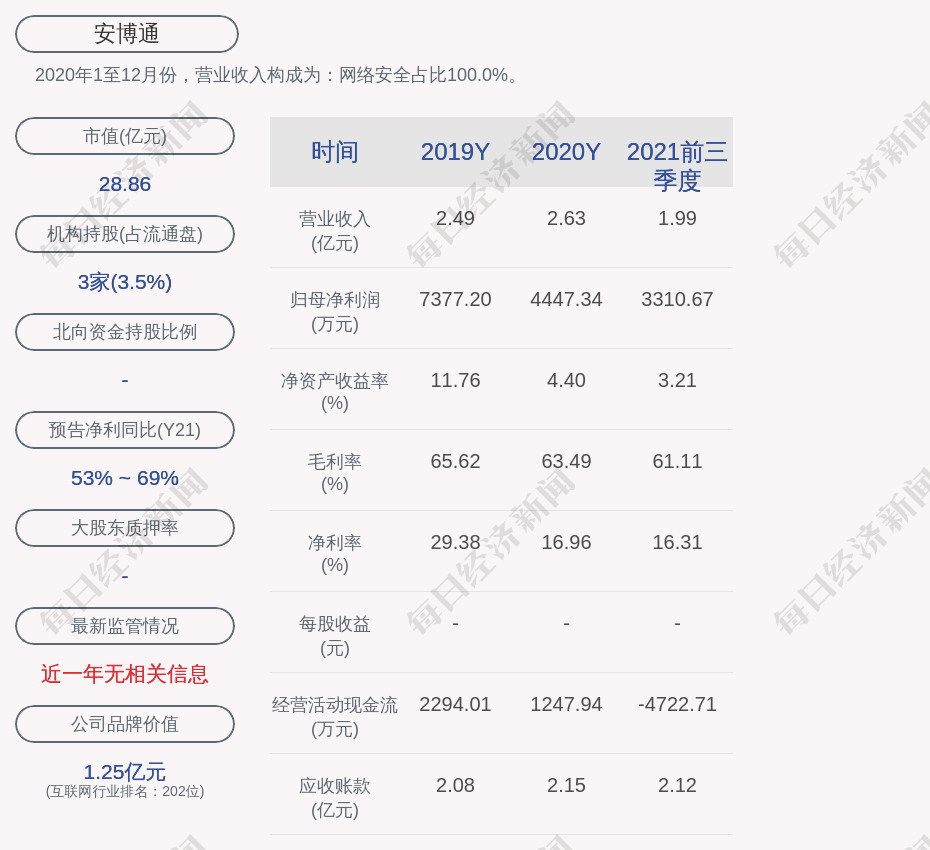
Task: Select the red text 近一年无相关信息
Action: tap(125, 674)
